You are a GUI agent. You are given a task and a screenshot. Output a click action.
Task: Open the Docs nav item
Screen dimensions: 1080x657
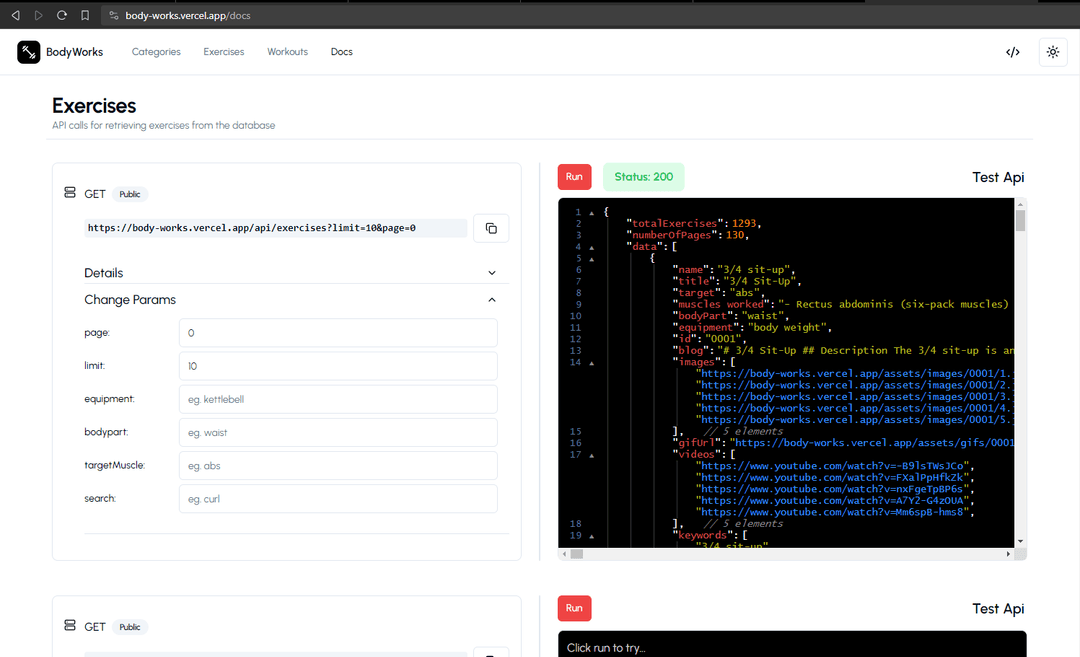click(342, 52)
